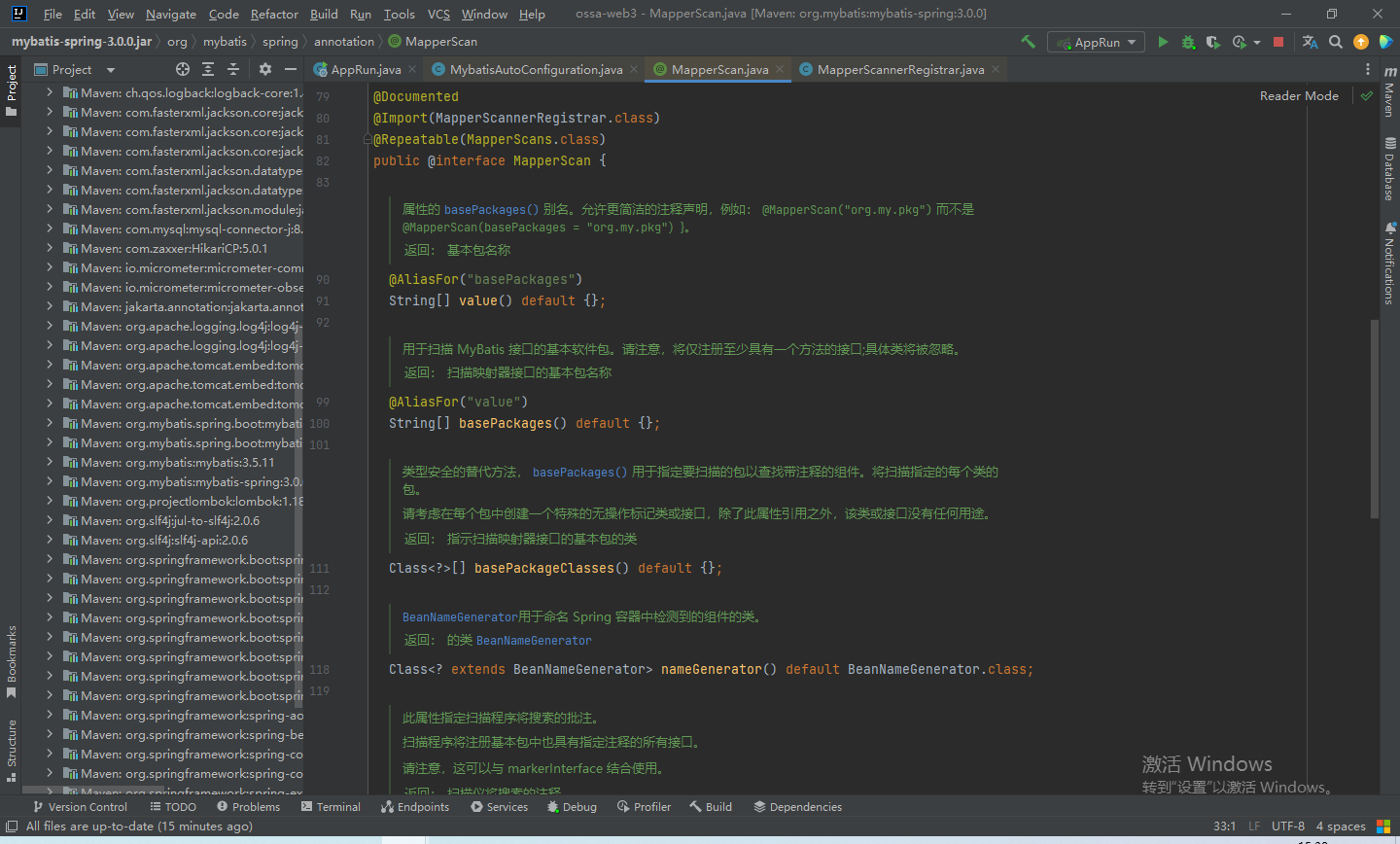Open the Problems tool window
1400x844 pixels.
click(x=249, y=807)
